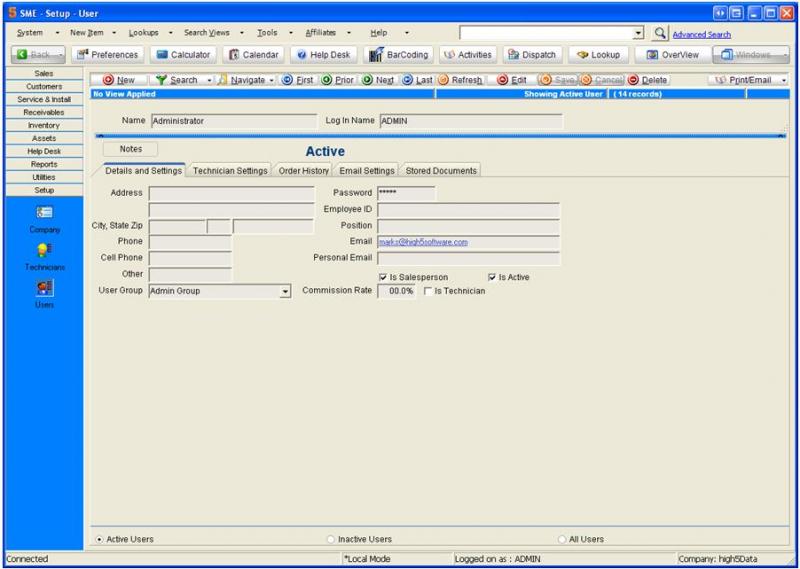Select the All Users radio button
The image size is (800, 569).
click(562, 539)
